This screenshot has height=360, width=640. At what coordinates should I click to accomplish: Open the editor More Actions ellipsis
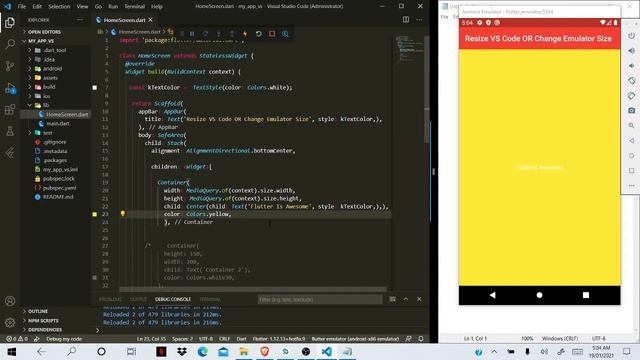coord(419,19)
